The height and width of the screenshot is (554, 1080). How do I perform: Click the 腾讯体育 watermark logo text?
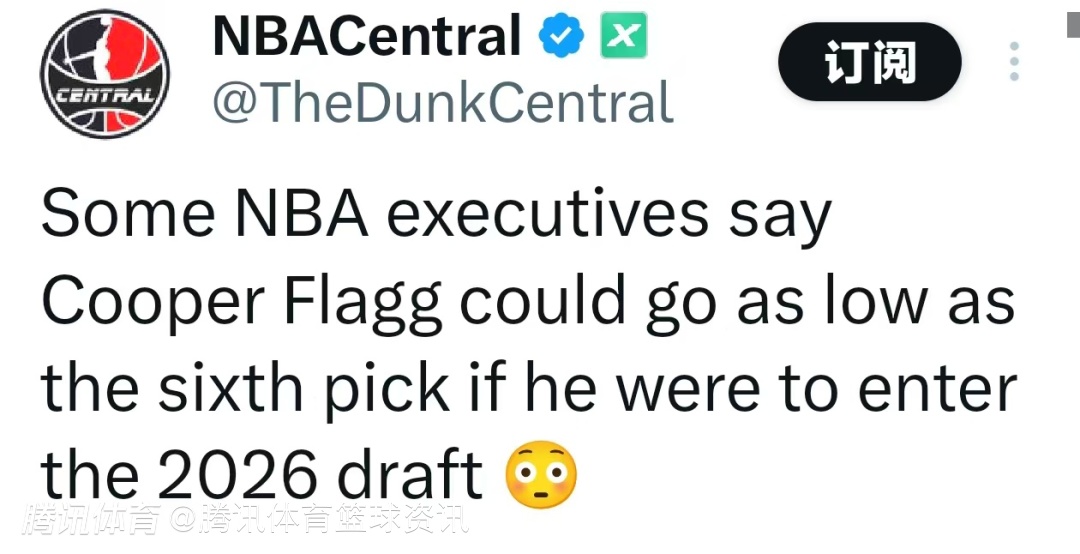click(90, 518)
